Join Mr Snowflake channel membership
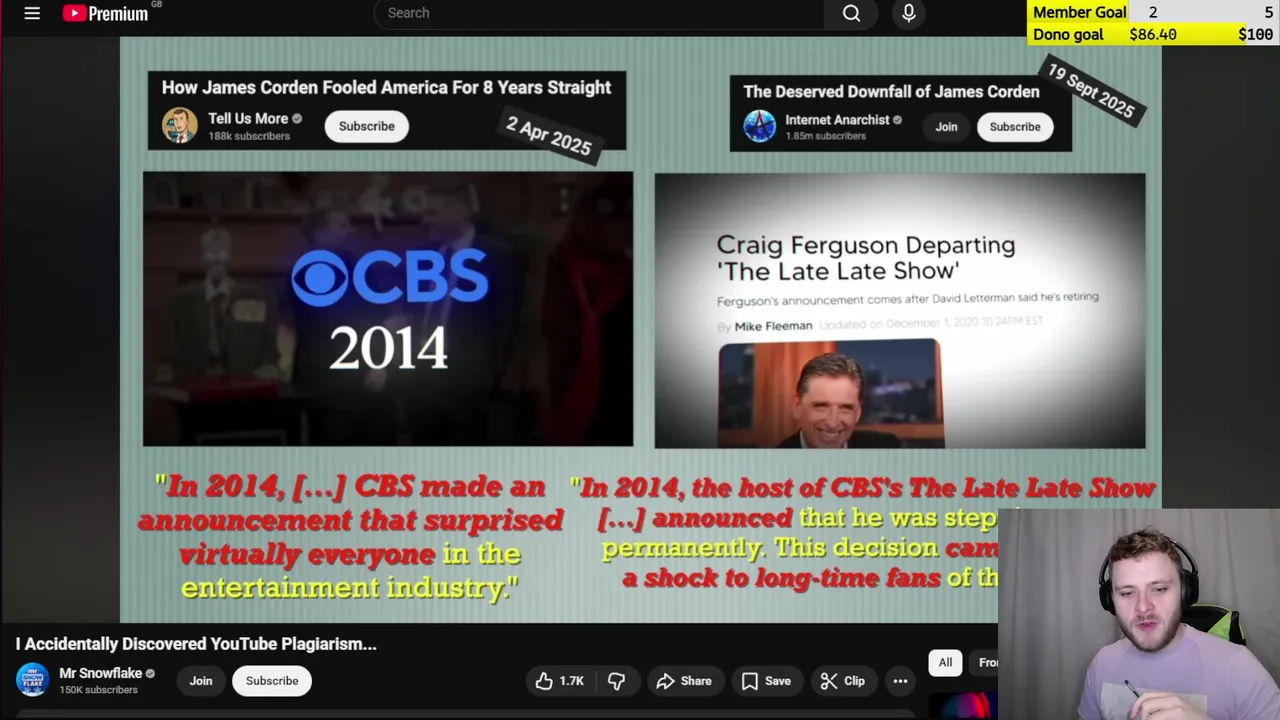Image resolution: width=1280 pixels, height=720 pixels. point(201,681)
